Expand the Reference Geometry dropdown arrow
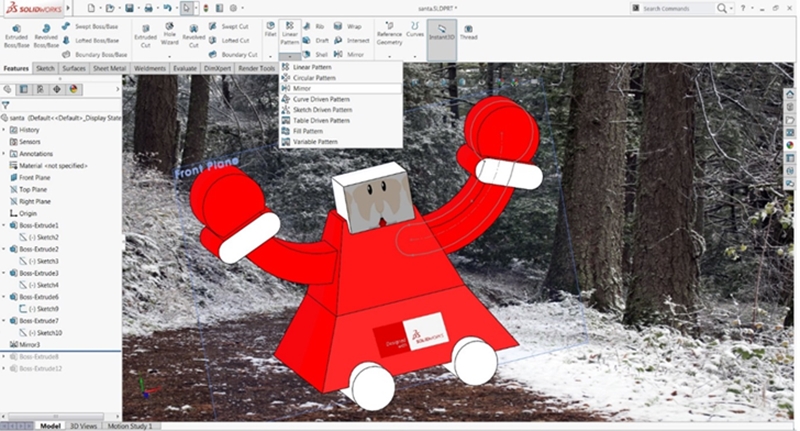Viewport: 800px width, 431px height. click(x=389, y=56)
